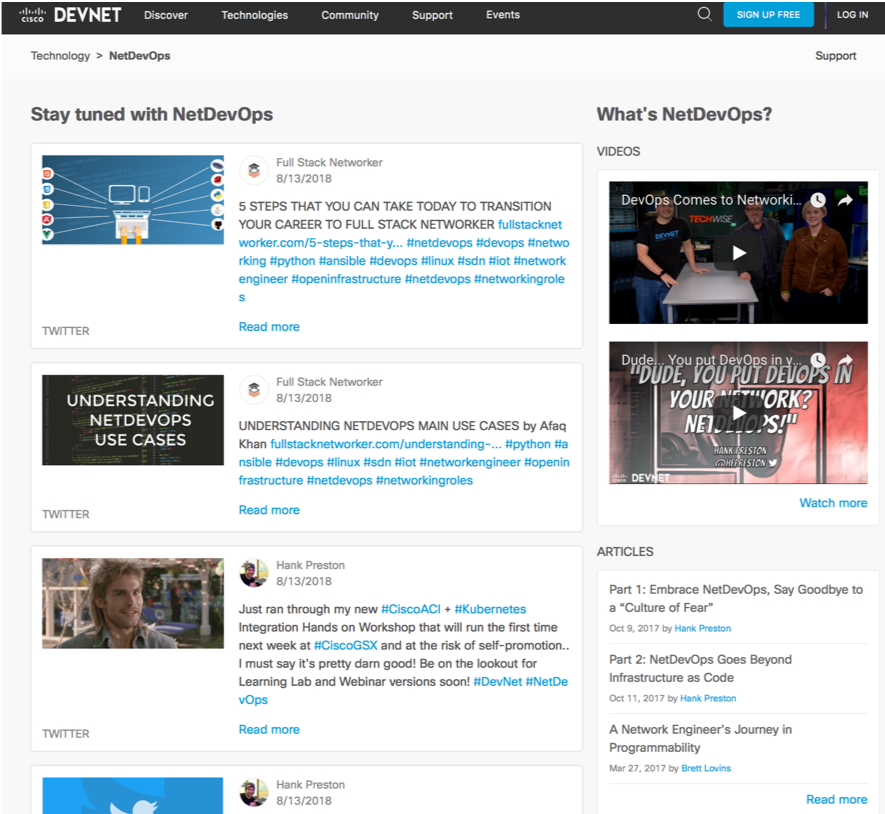Click Hank Preston's profile avatar
Image resolution: width=885 pixels, height=814 pixels.
point(253,573)
